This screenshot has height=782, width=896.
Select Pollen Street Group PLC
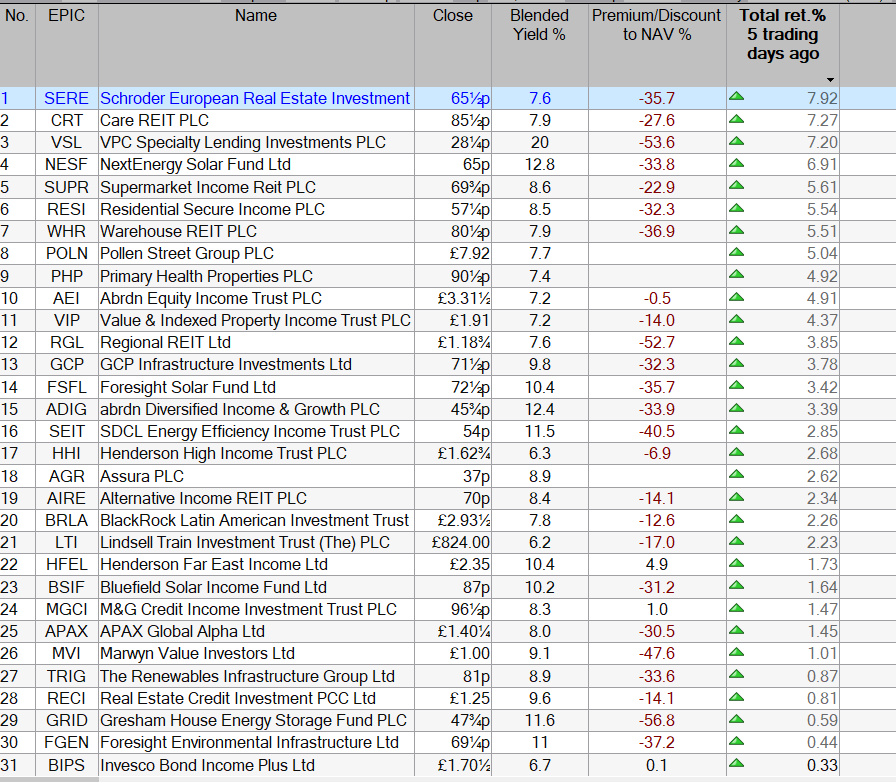pyautogui.click(x=187, y=254)
